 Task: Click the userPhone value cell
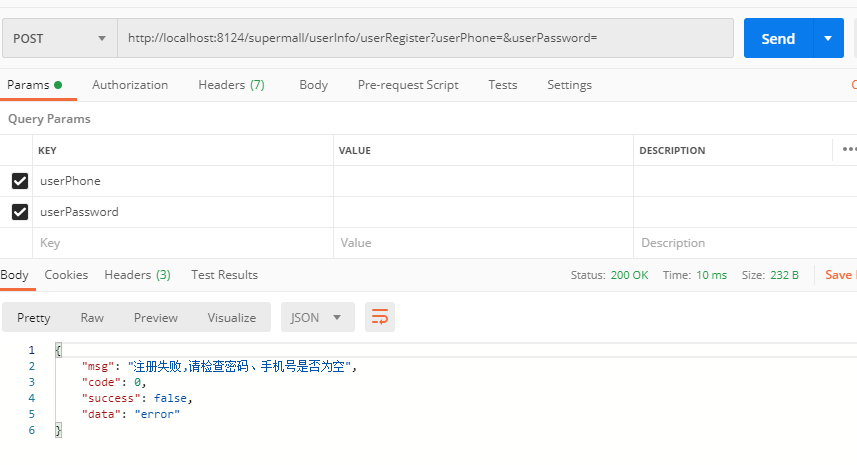[x=483, y=181]
